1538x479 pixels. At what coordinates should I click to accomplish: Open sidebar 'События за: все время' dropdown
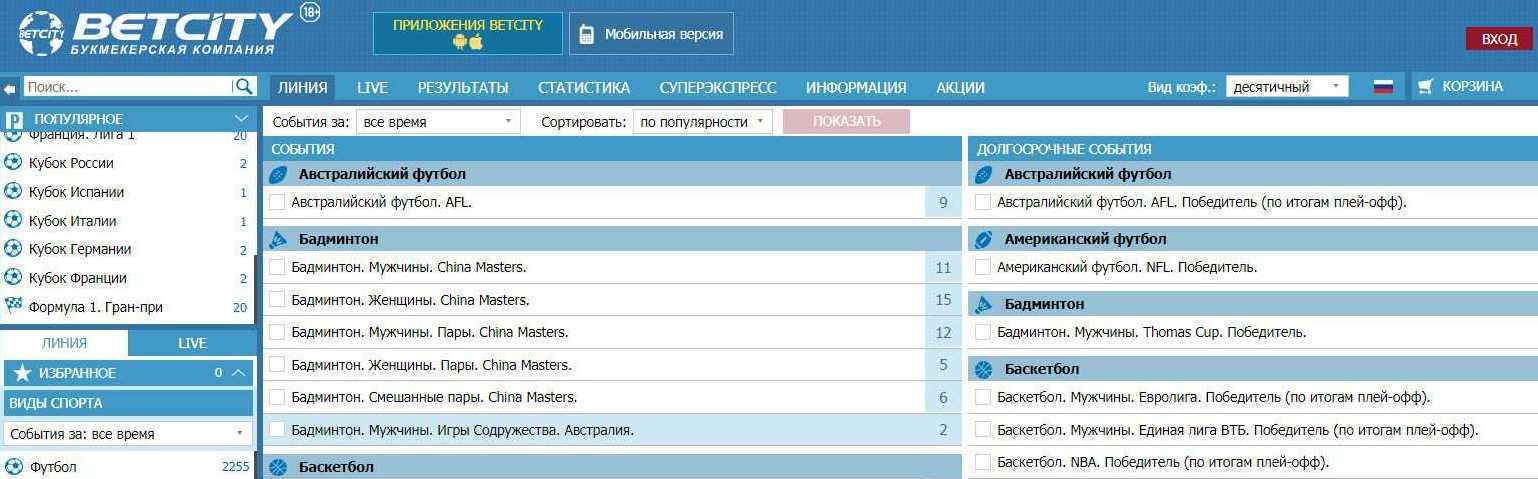[x=128, y=434]
